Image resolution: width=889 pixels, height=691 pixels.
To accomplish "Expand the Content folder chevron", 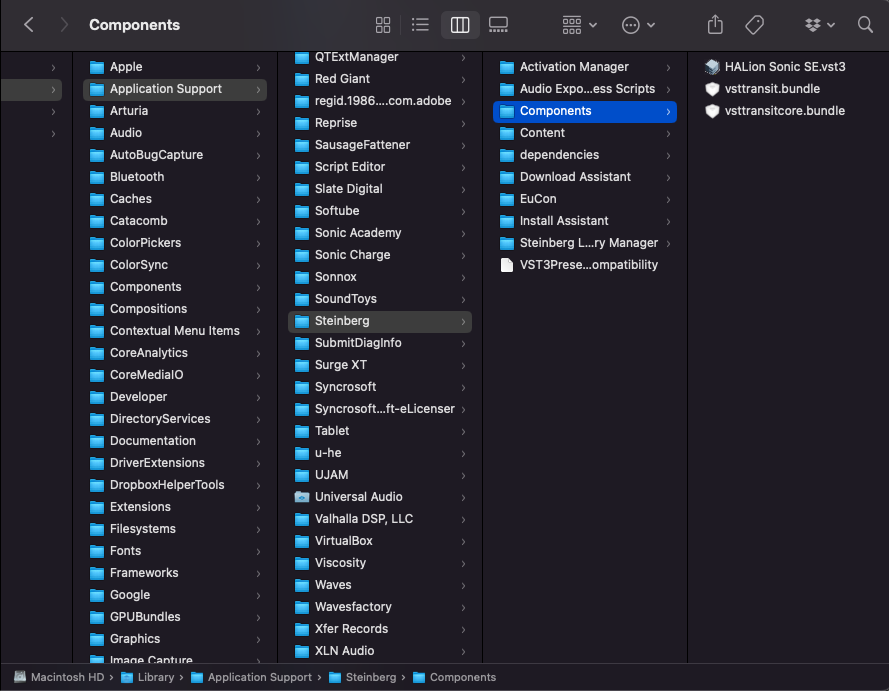I will (668, 133).
